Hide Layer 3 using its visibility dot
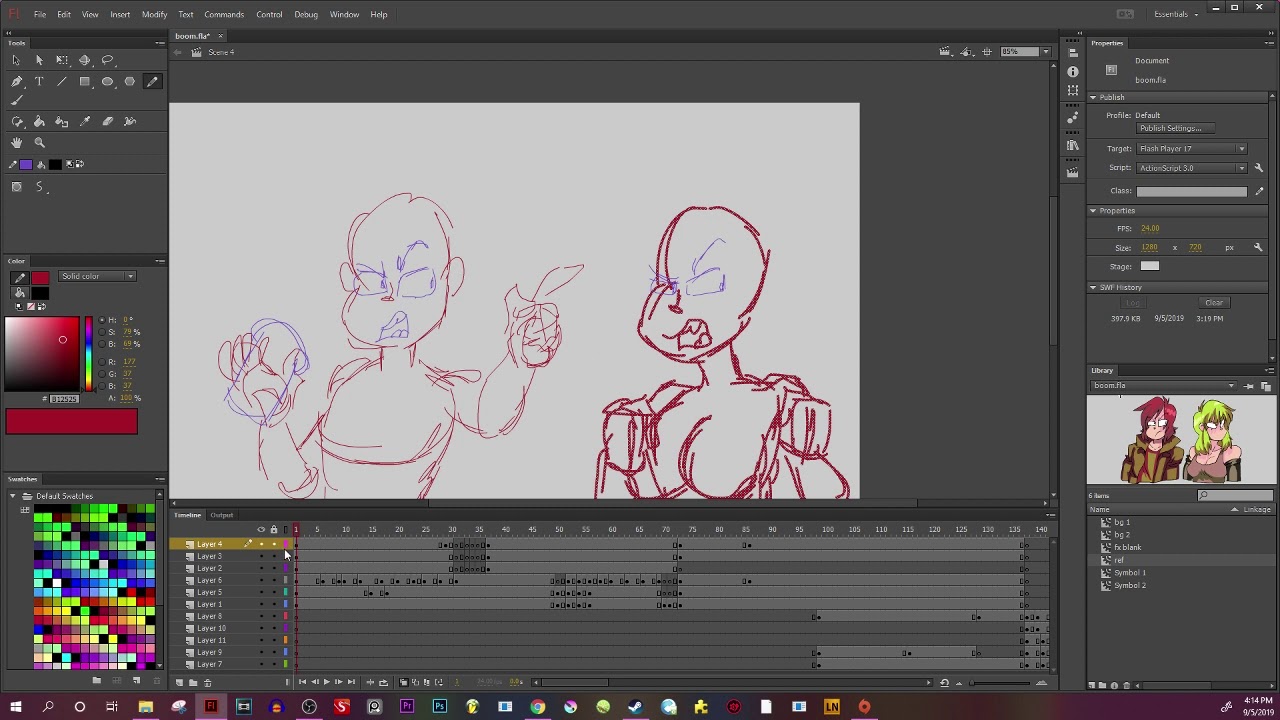The height and width of the screenshot is (720, 1280). click(261, 557)
